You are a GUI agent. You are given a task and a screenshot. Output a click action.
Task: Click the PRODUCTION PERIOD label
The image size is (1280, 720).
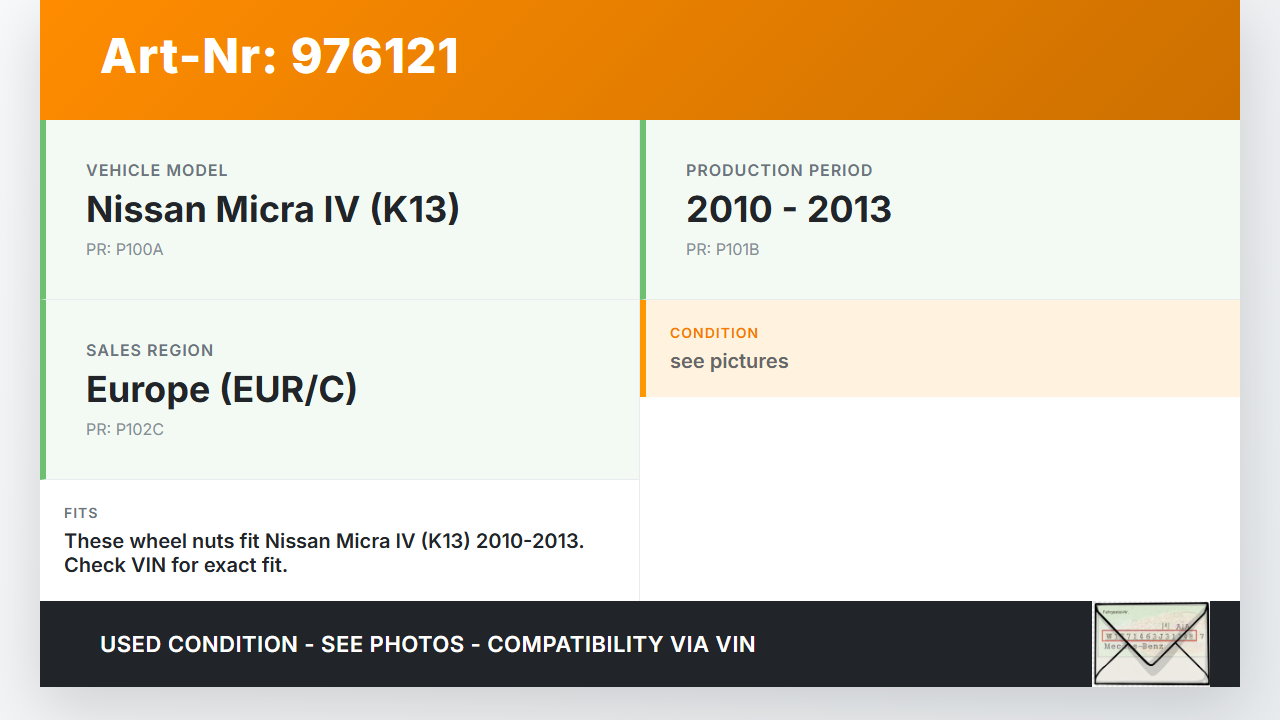[779, 171]
